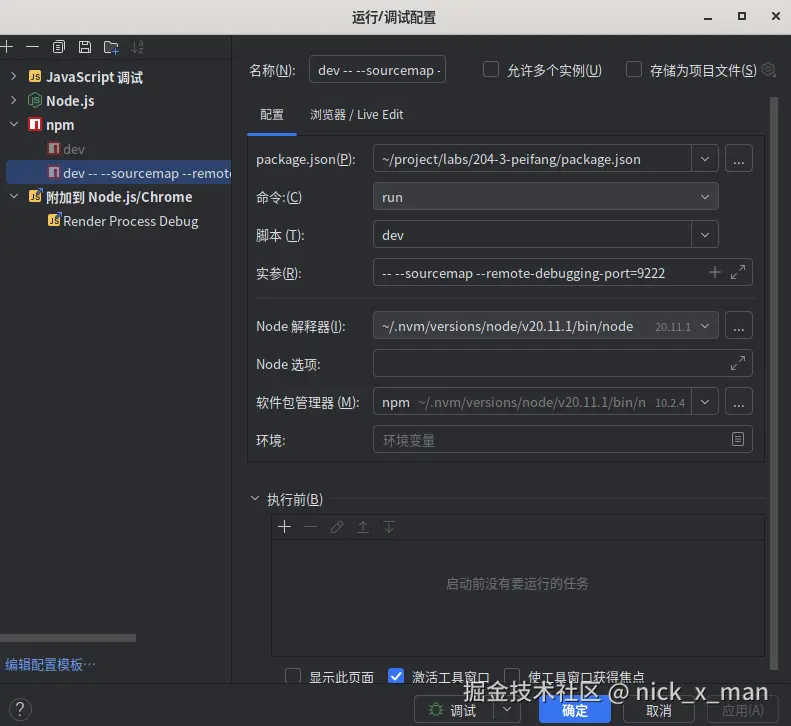Viewport: 791px width, 726px height.
Task: Switch to the 配置 tab
Action: coord(272,115)
